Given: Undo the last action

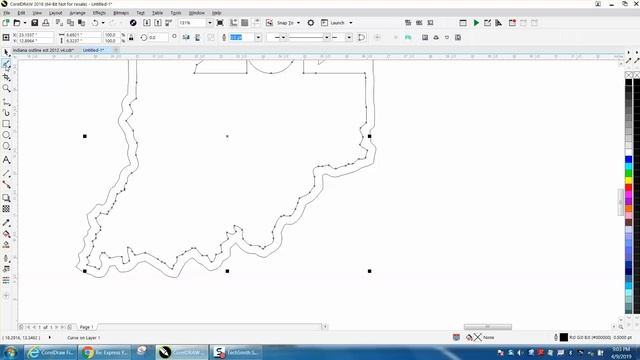Looking at the screenshot, I should coord(95,23).
